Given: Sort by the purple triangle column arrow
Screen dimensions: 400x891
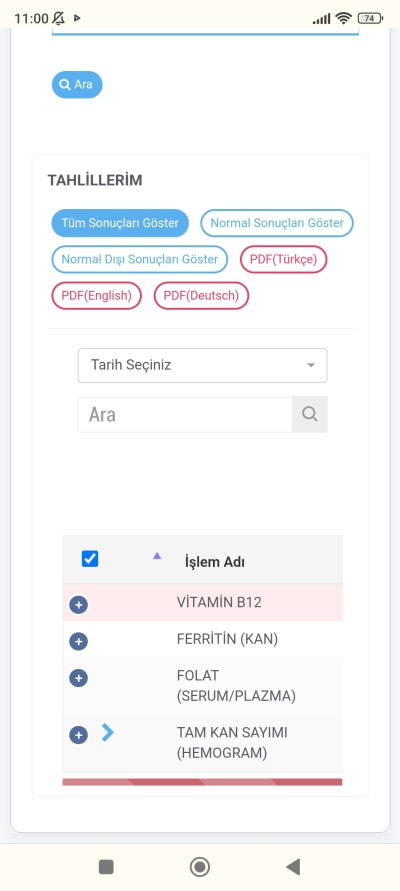Looking at the screenshot, I should click(x=157, y=556).
